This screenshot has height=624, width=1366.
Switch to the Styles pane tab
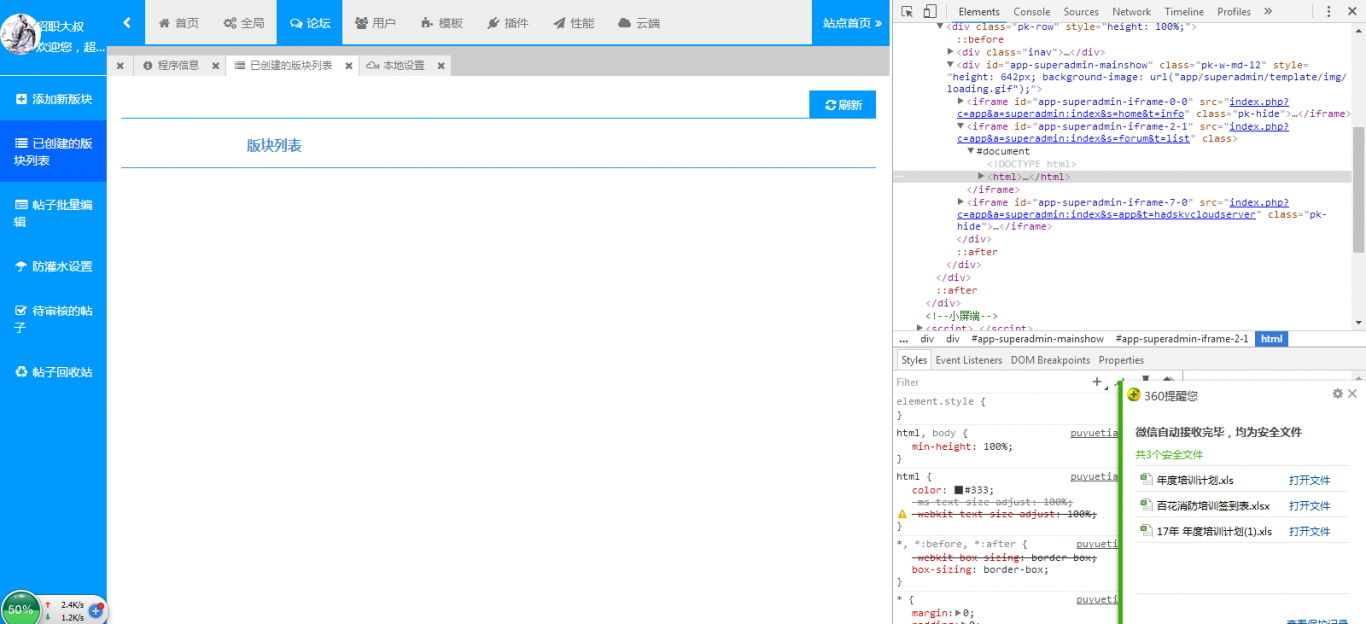(x=914, y=360)
